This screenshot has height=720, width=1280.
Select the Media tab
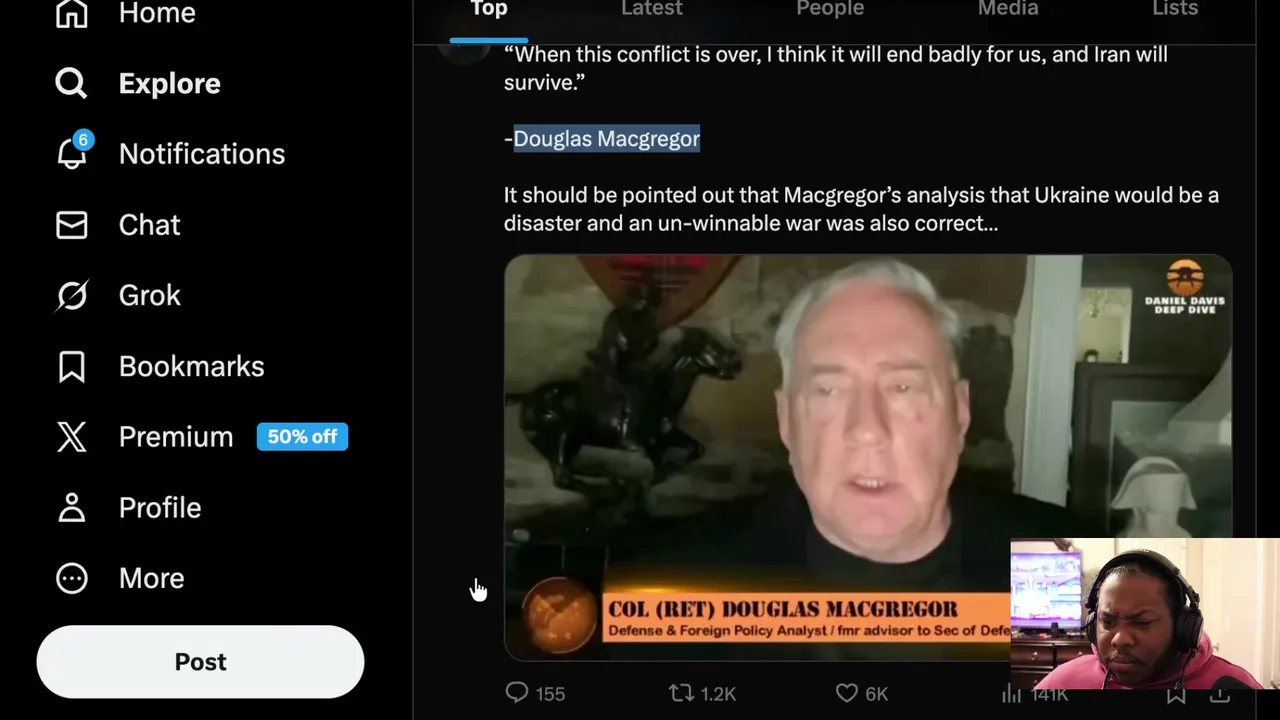click(1008, 9)
